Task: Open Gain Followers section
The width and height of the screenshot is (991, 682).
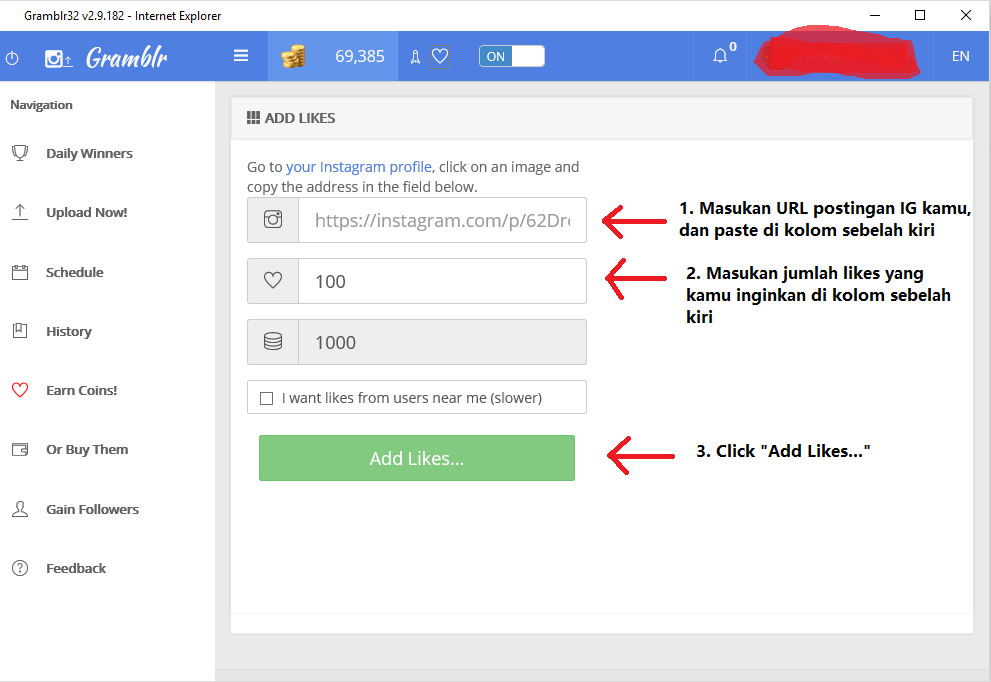Action: [92, 509]
